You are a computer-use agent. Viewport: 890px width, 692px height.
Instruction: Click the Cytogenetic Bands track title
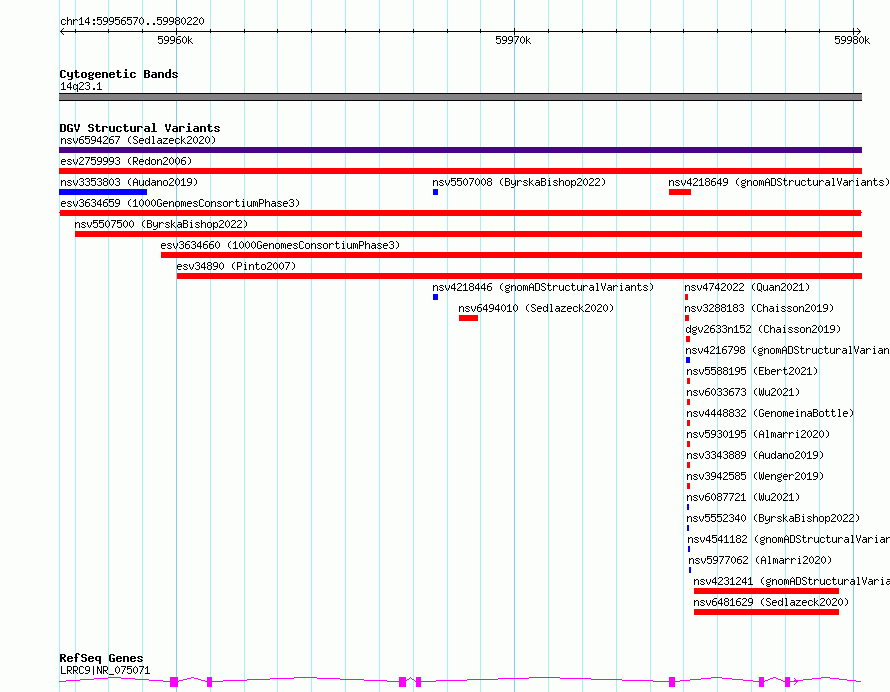click(x=119, y=74)
